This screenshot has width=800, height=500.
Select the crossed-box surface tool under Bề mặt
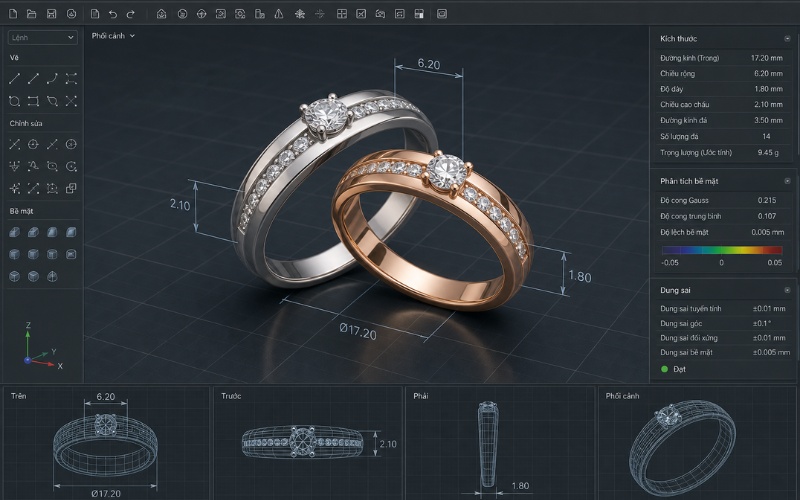71,254
